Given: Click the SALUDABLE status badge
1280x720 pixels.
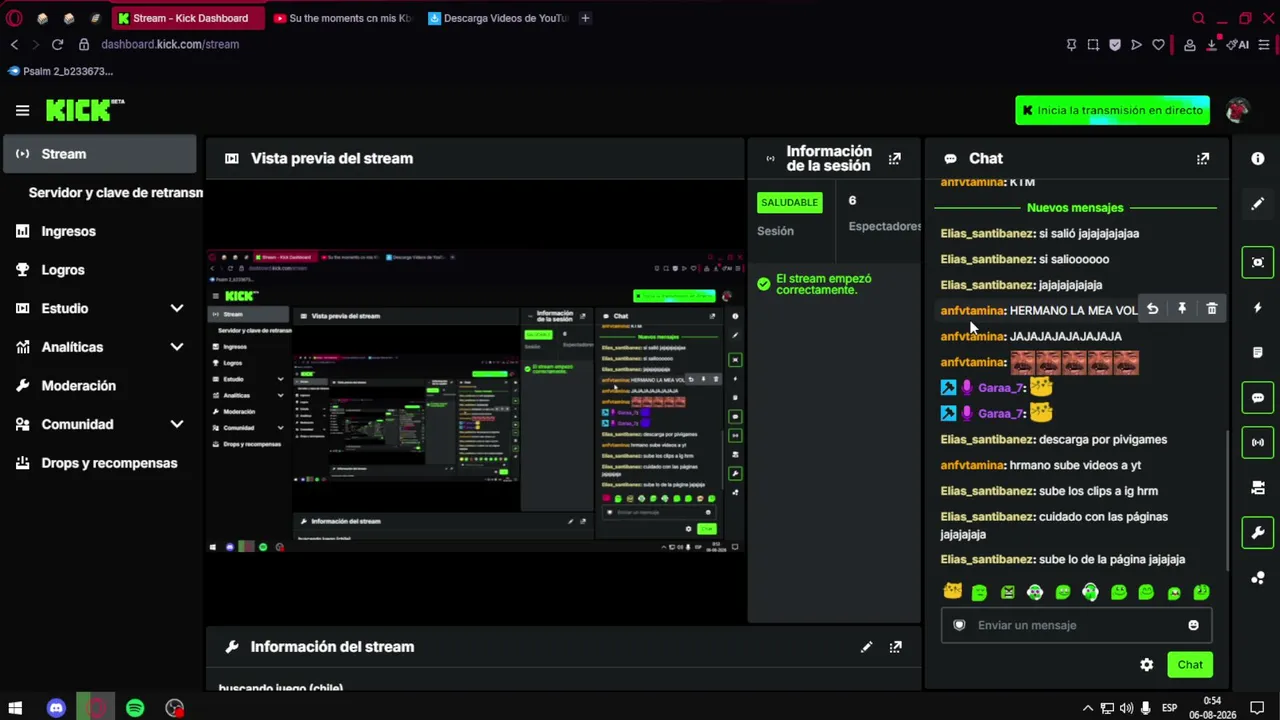Looking at the screenshot, I should pos(789,202).
